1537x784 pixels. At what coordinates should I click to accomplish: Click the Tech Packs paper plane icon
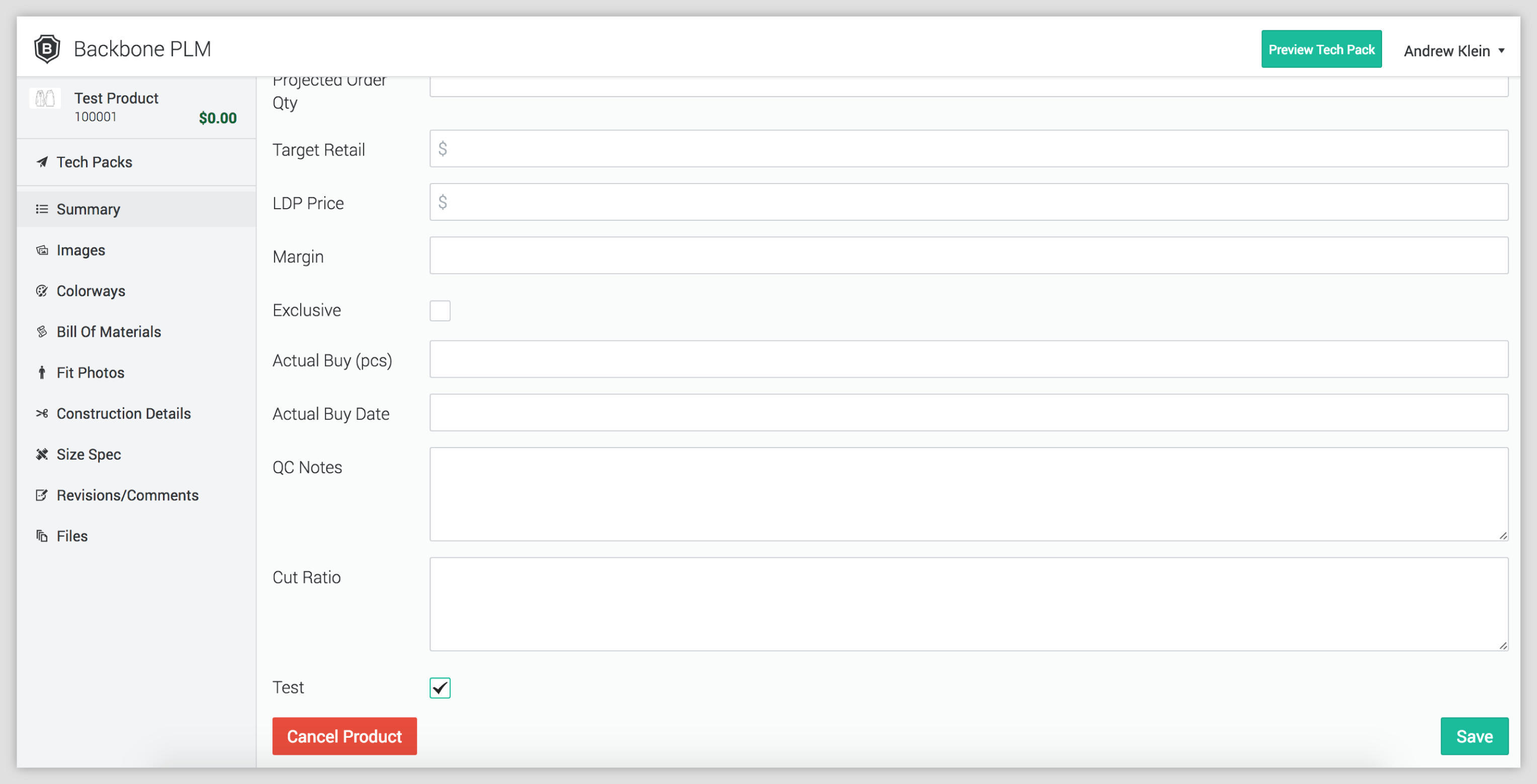pyautogui.click(x=42, y=162)
